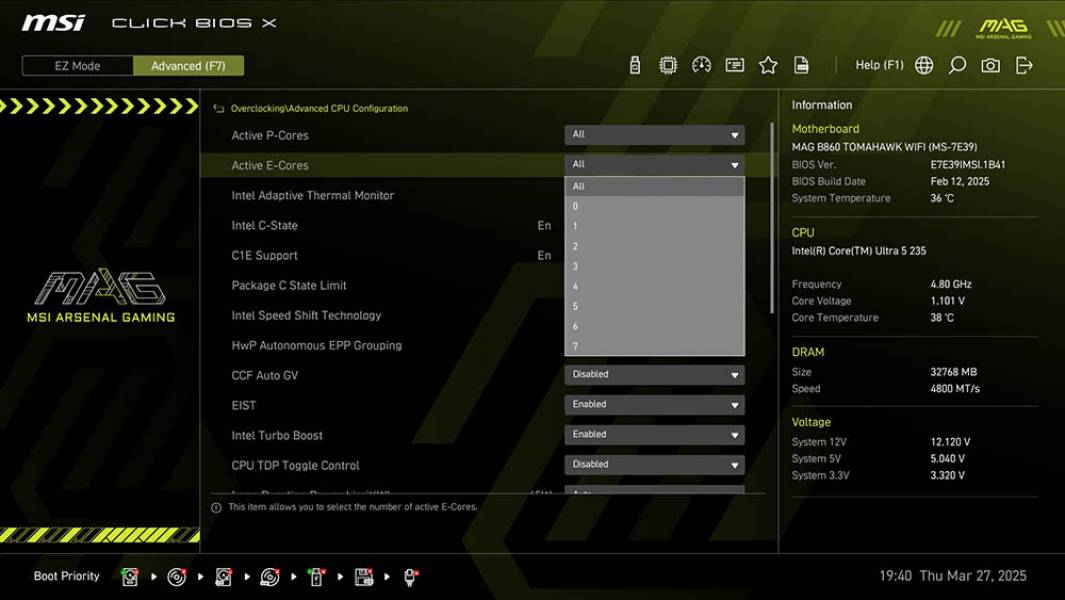Select the C1E Support setting label

click(264, 255)
